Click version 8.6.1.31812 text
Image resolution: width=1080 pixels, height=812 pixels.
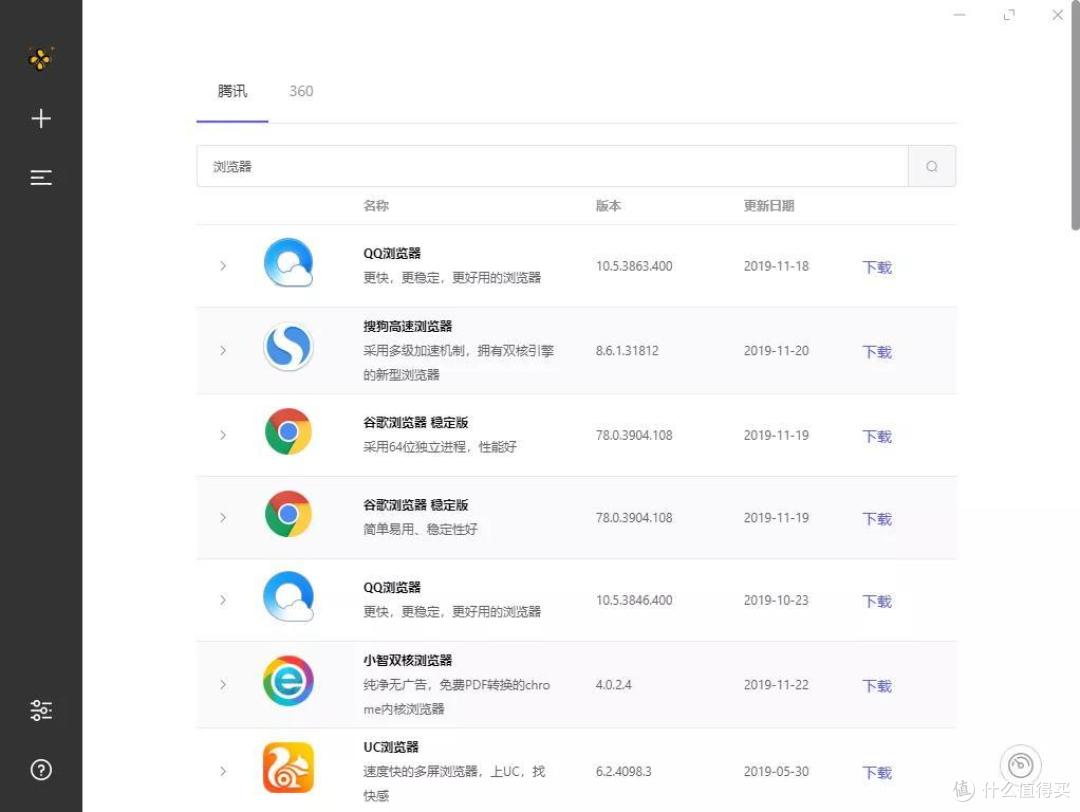tap(627, 351)
